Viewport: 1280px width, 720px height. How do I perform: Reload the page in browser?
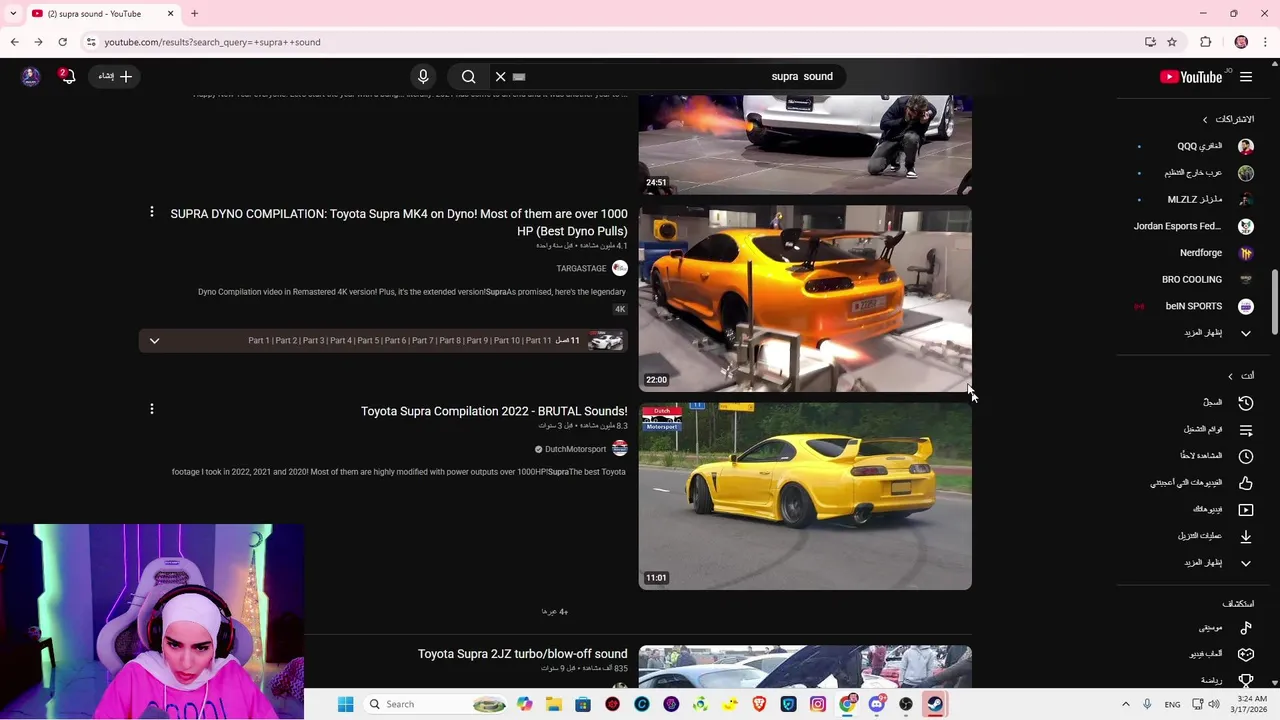62,42
